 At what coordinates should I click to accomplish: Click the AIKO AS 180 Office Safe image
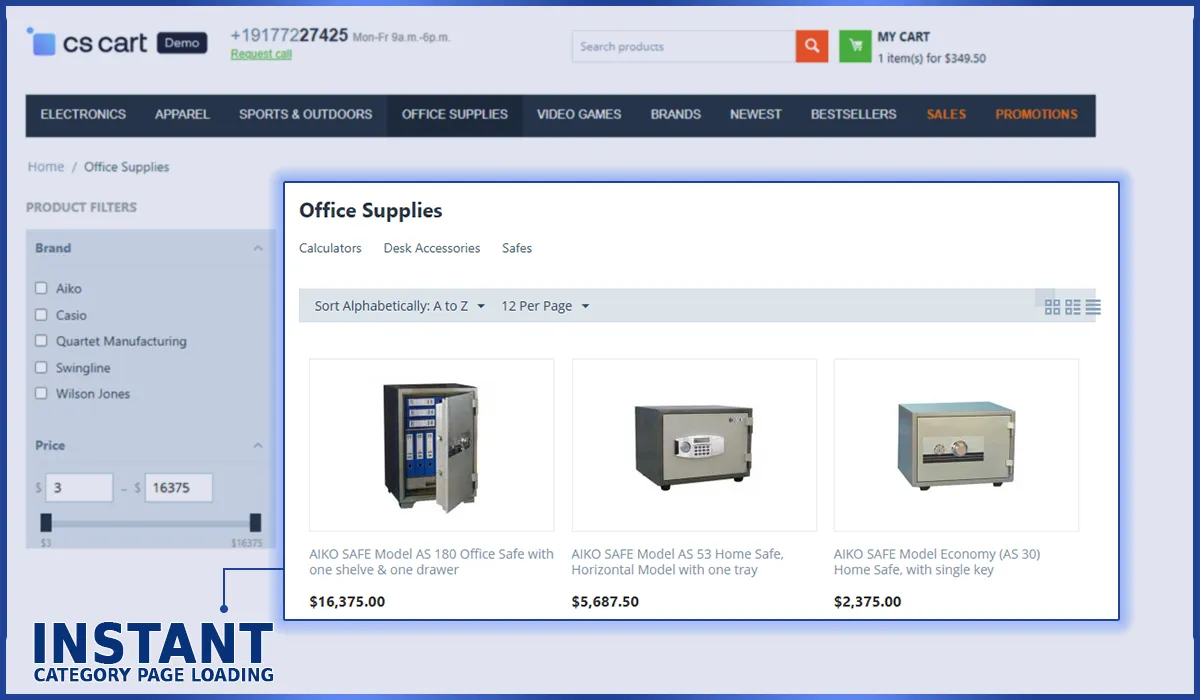coord(431,445)
